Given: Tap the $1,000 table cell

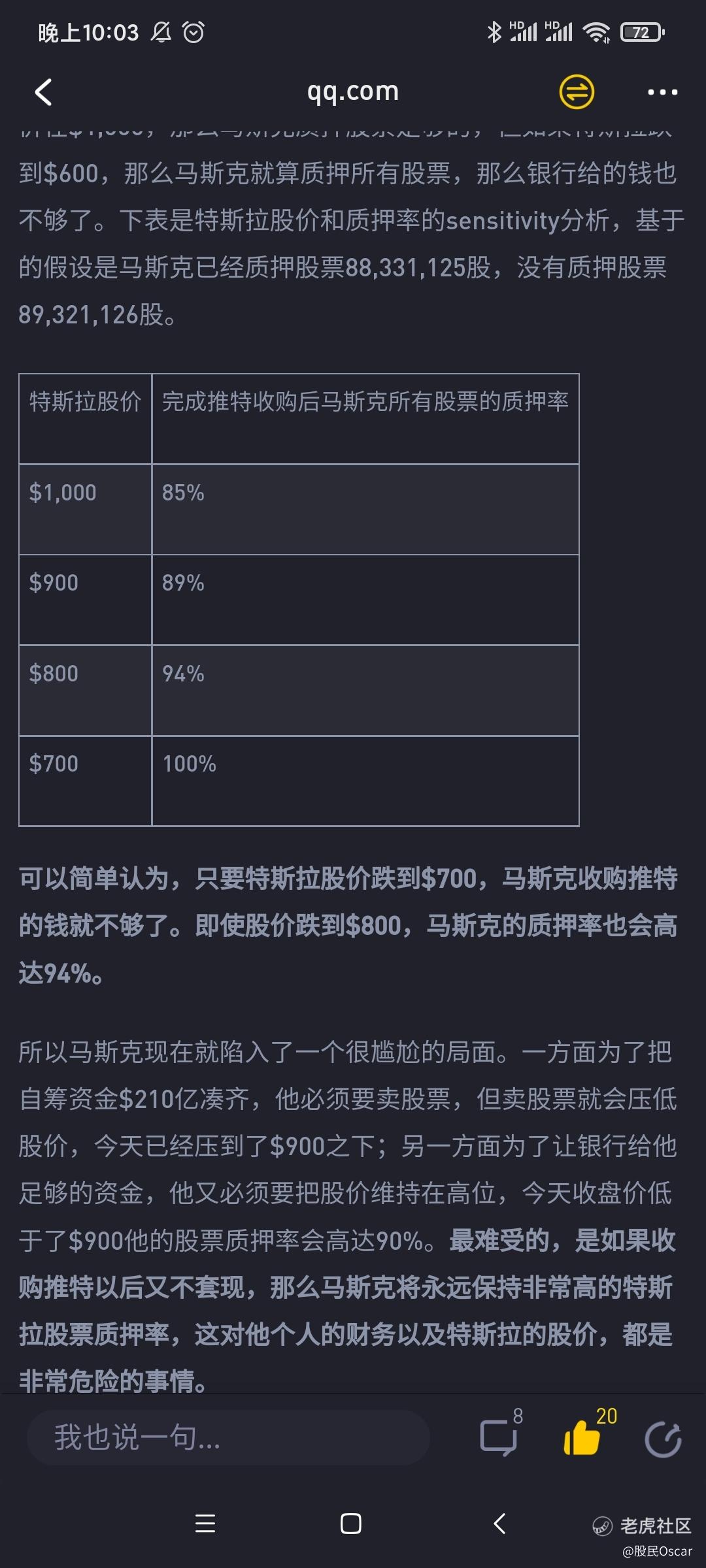Looking at the screenshot, I should tap(86, 510).
